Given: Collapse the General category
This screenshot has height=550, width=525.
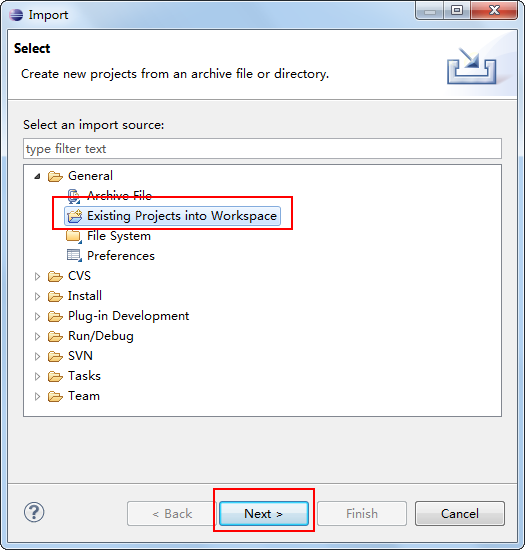Looking at the screenshot, I should point(37,176).
